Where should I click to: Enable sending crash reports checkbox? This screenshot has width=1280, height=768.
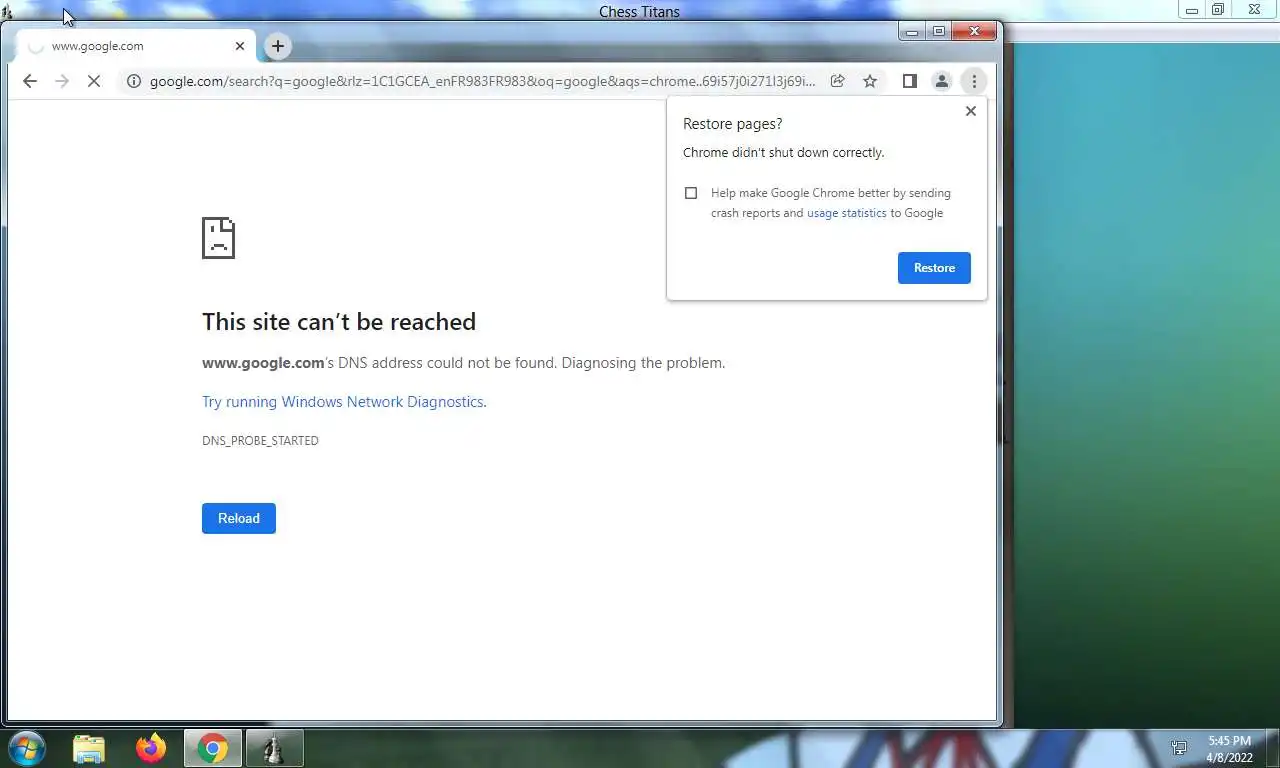click(691, 193)
